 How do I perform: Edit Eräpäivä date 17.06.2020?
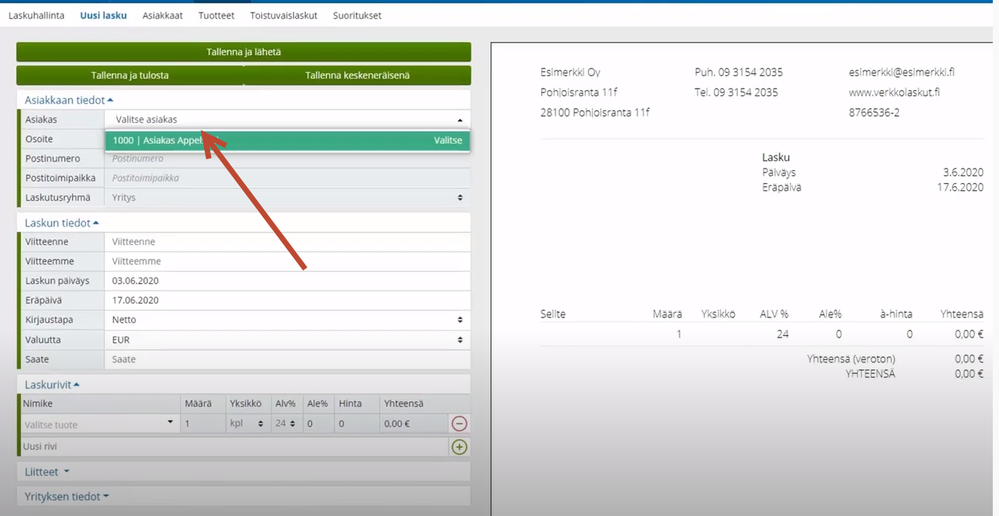click(x=287, y=300)
